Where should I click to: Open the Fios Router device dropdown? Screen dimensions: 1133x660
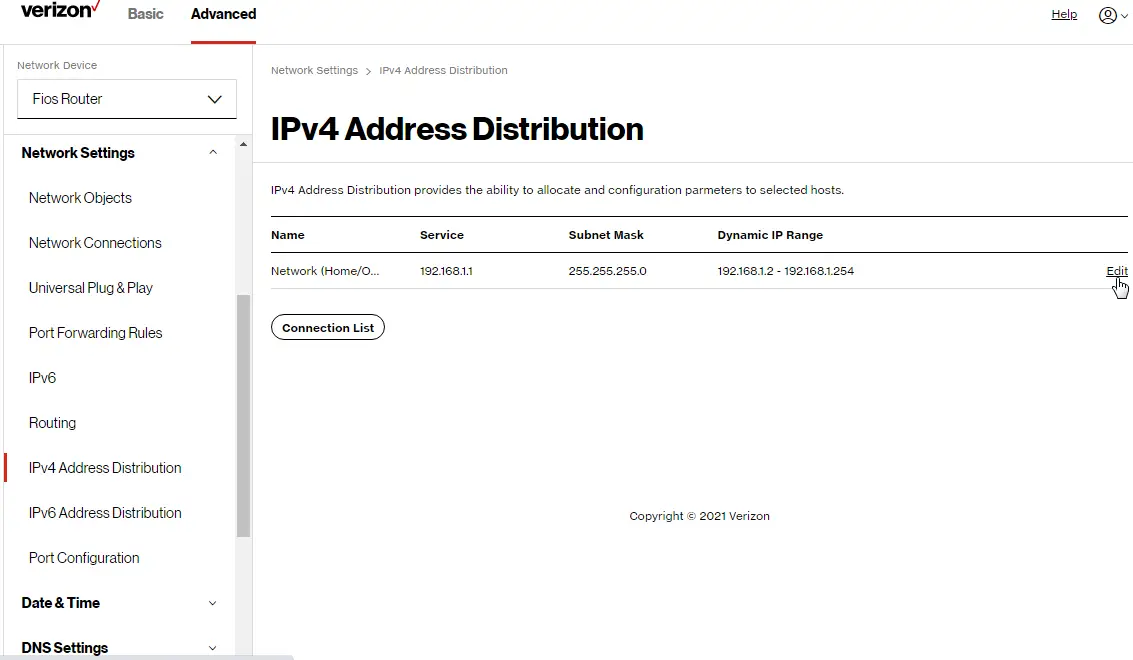[x=126, y=99]
